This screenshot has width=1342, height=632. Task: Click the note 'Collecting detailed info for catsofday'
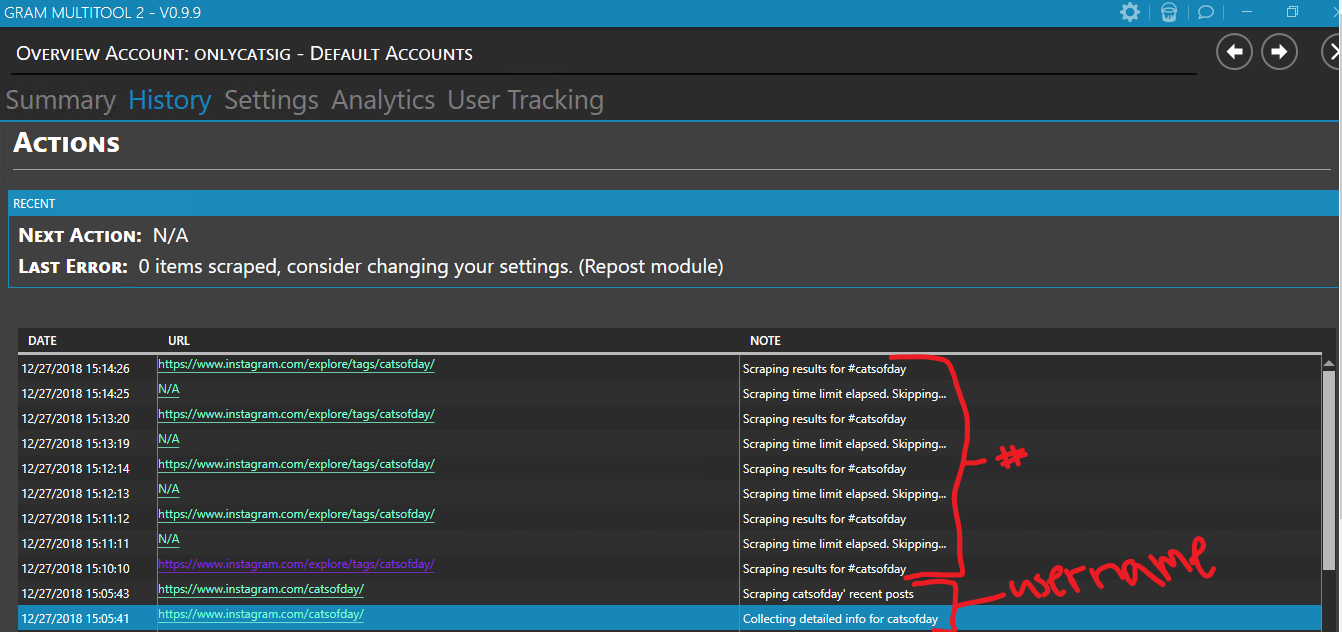tap(841, 619)
